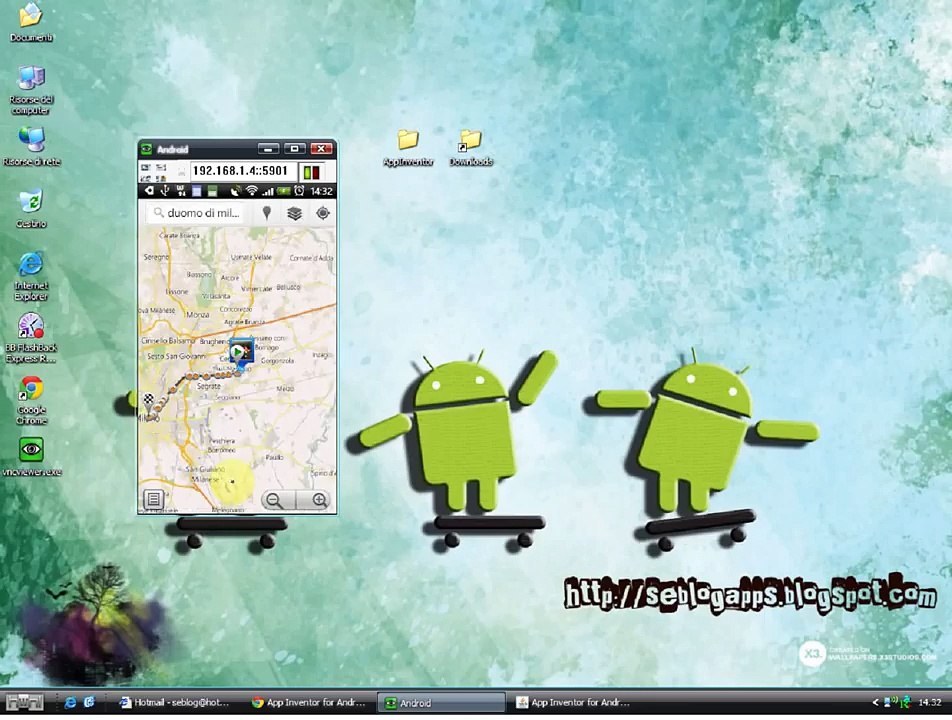Tap Monza label on map
Image resolution: width=952 pixels, height=720 pixels.
coord(197,314)
